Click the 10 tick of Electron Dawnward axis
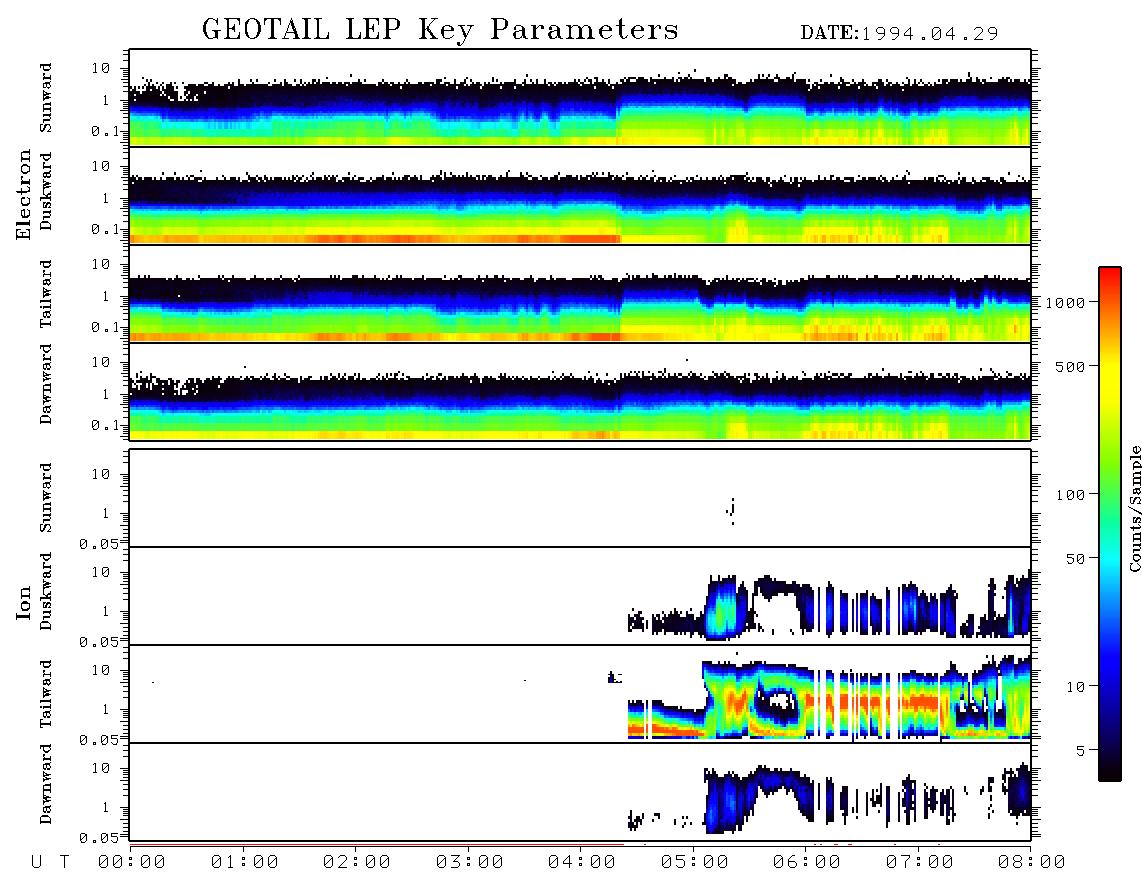The image size is (1142, 880). 101,362
